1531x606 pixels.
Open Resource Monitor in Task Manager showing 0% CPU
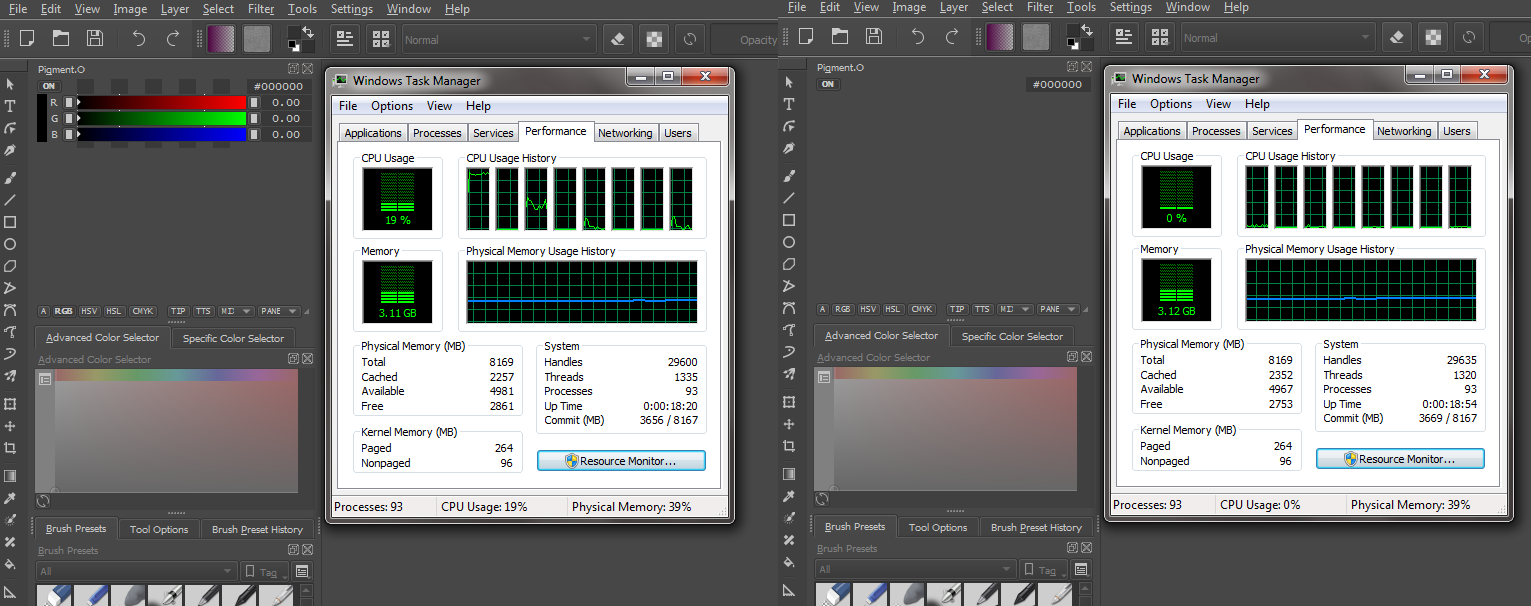click(1400, 459)
